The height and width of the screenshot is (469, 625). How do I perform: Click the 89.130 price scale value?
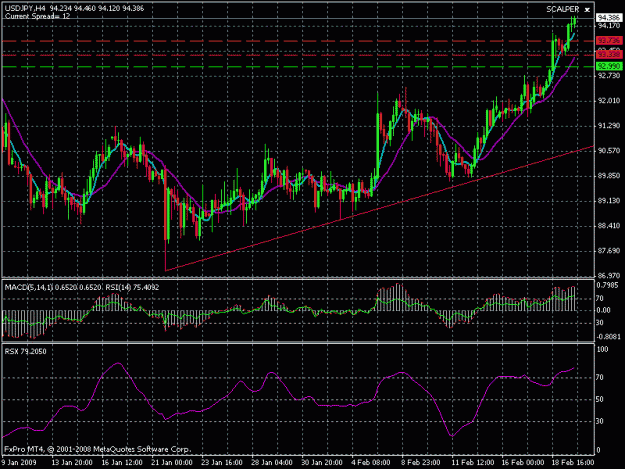pos(609,201)
